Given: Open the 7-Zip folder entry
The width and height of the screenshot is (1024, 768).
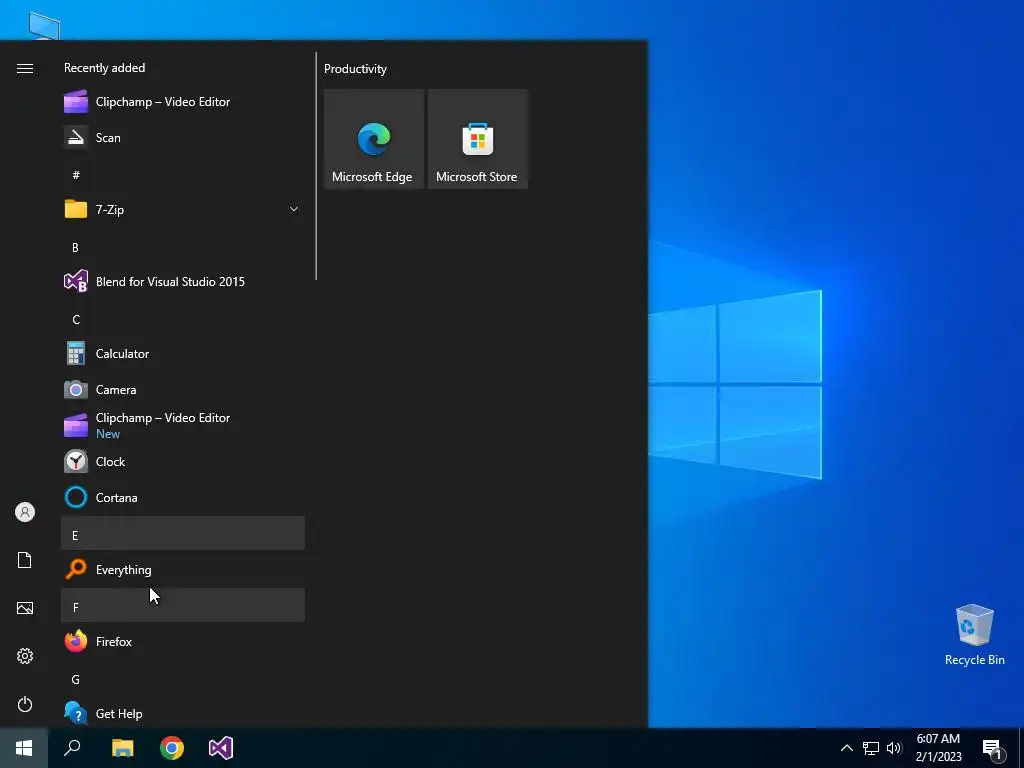Looking at the screenshot, I should tap(183, 210).
